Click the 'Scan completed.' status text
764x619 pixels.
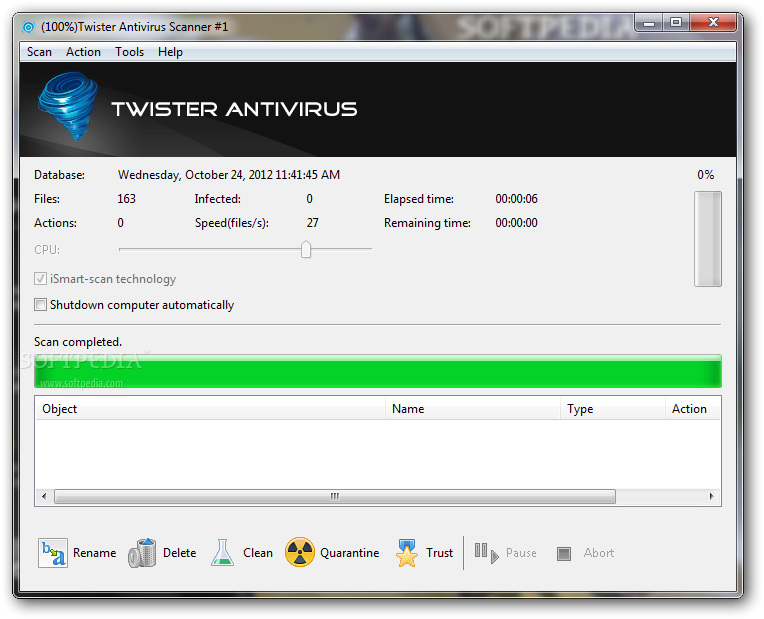click(78, 342)
